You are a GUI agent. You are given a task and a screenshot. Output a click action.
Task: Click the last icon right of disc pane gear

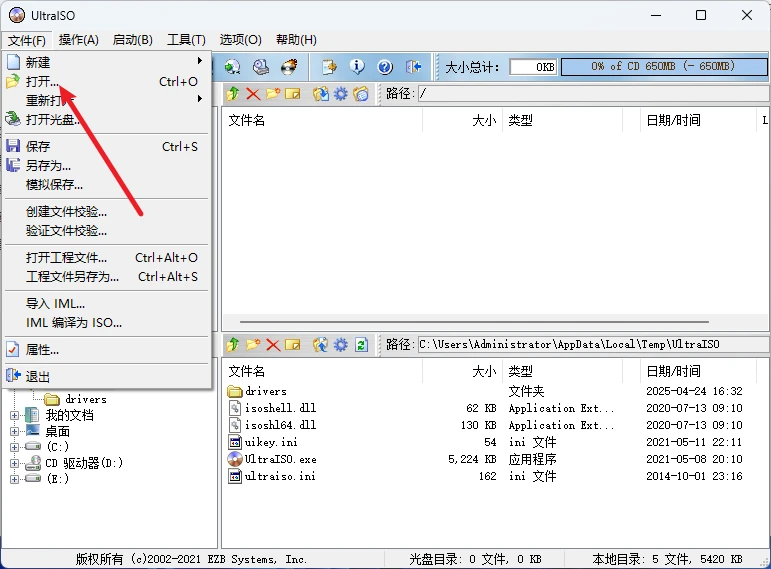(360, 93)
